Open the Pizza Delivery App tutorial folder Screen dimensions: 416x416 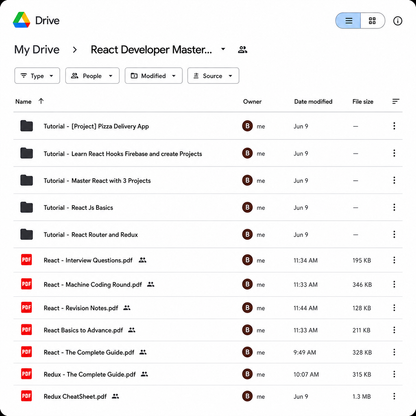point(96,126)
